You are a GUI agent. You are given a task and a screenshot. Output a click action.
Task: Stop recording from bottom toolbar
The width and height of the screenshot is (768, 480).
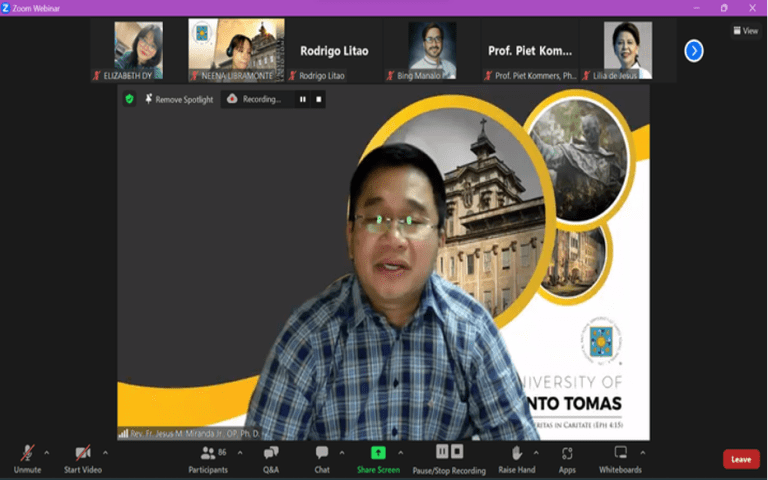click(457, 451)
